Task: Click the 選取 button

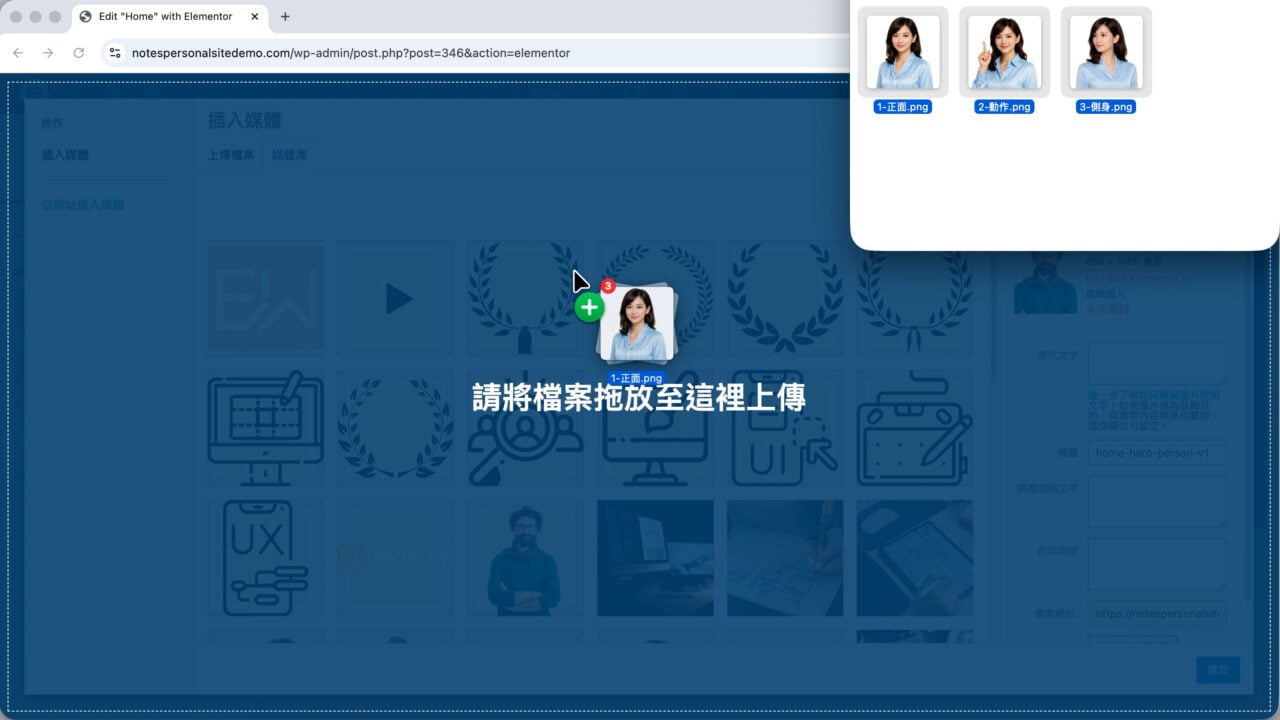Action: coord(1218,670)
